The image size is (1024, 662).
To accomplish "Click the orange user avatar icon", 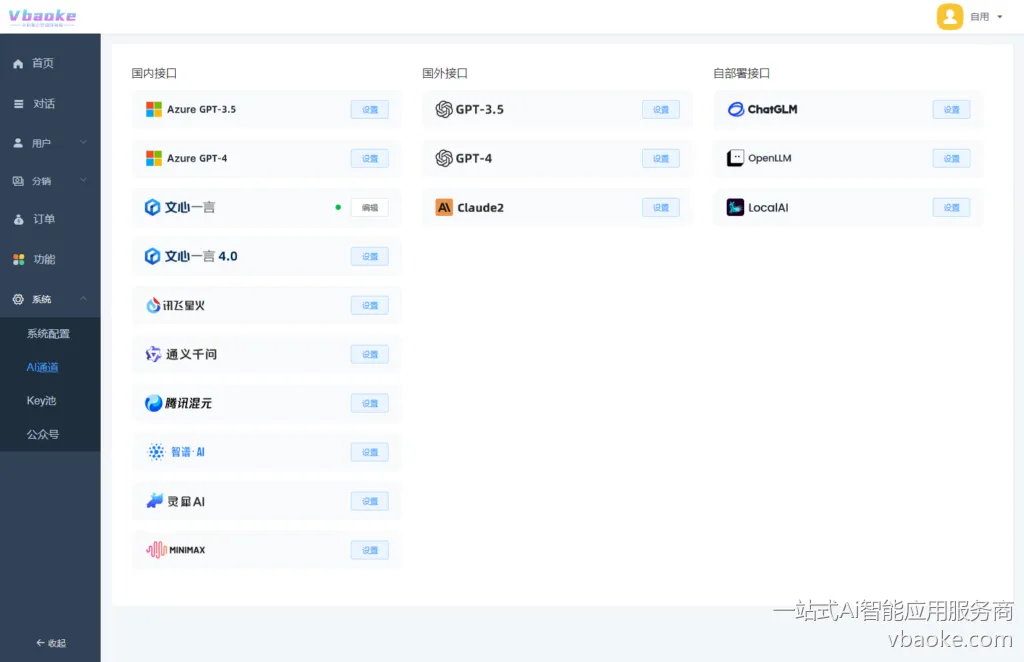I will coord(950,16).
